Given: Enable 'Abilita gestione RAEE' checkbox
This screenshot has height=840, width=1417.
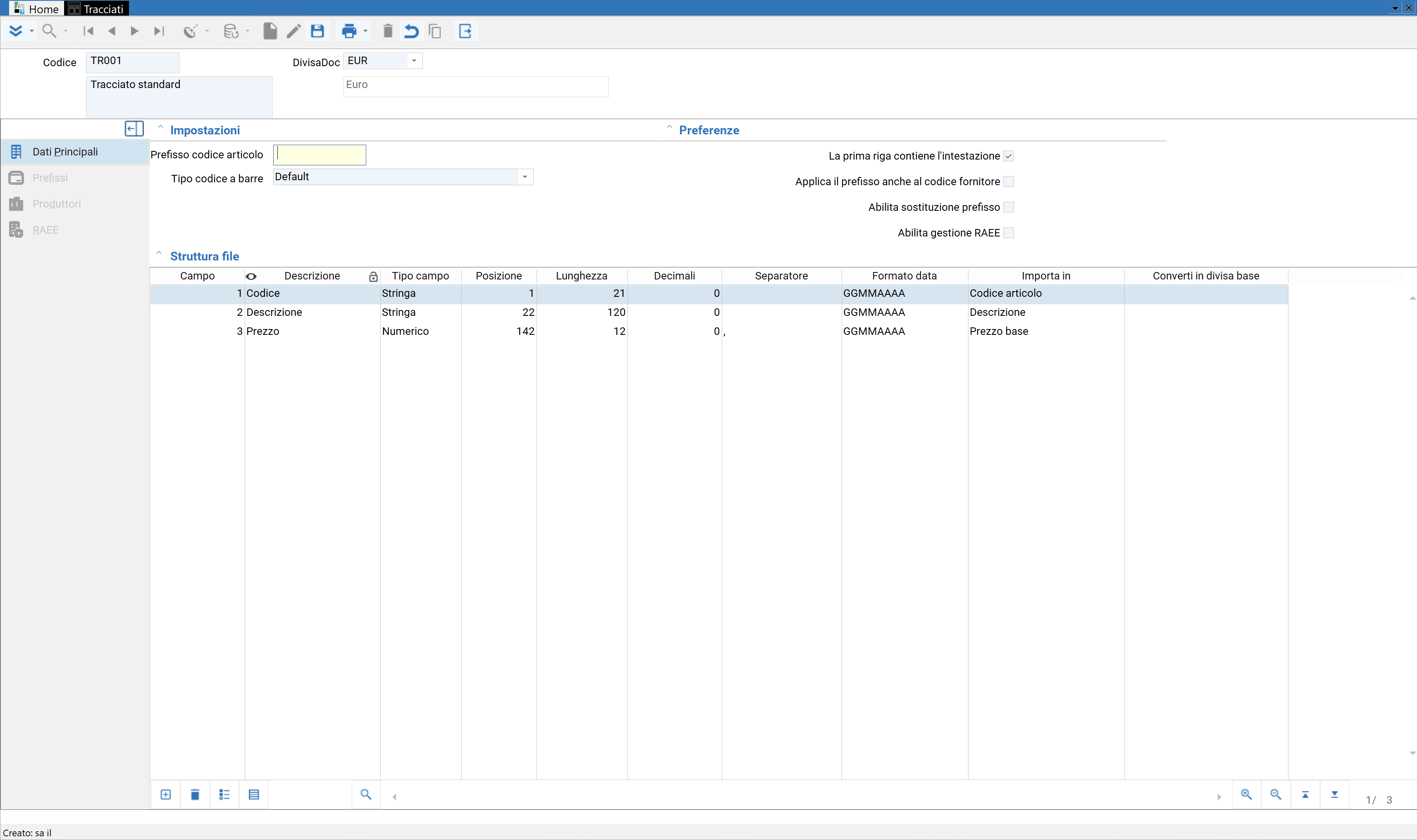Looking at the screenshot, I should pos(1009,233).
